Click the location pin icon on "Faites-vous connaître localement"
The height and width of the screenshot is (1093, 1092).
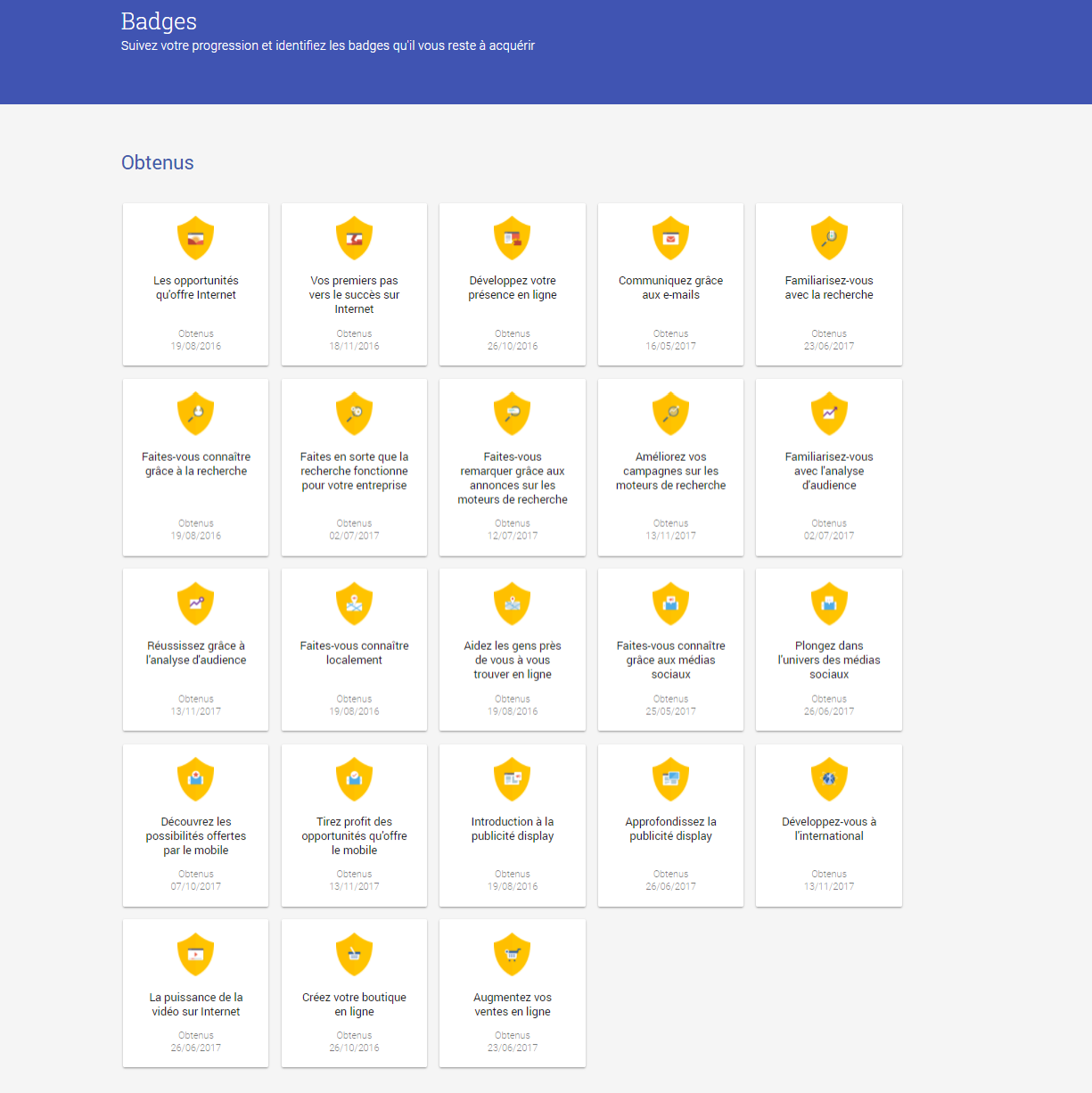click(354, 603)
